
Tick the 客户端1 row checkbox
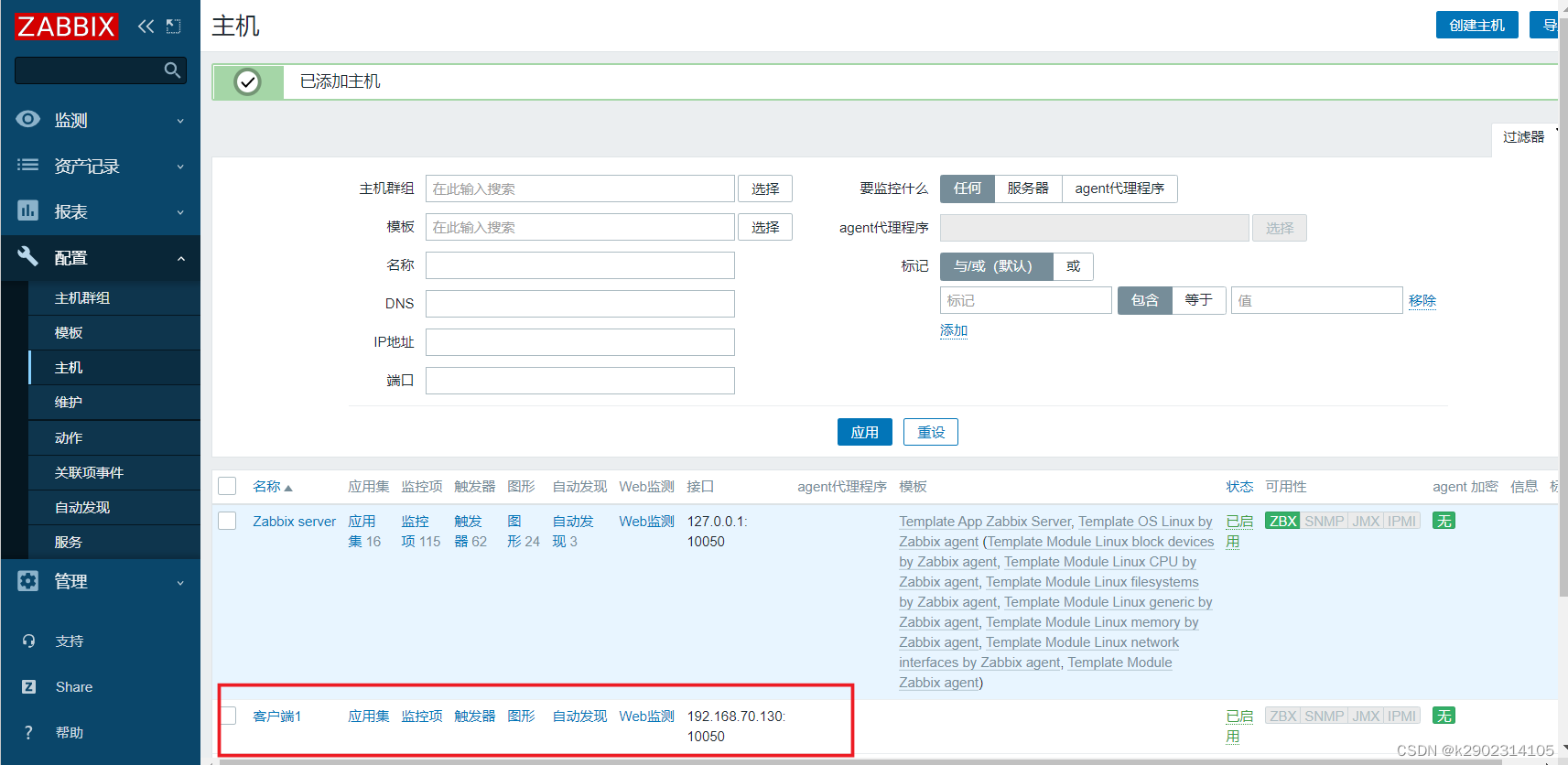[227, 716]
